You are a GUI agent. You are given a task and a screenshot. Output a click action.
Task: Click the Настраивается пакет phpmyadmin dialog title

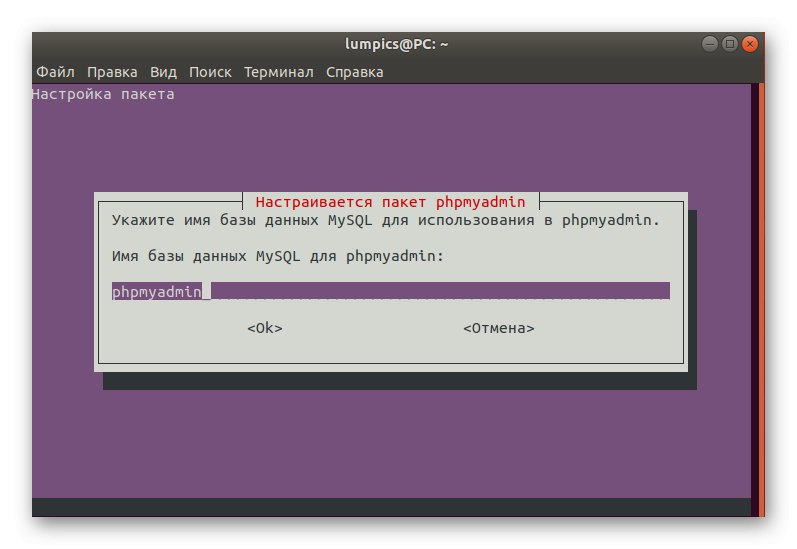tap(390, 202)
